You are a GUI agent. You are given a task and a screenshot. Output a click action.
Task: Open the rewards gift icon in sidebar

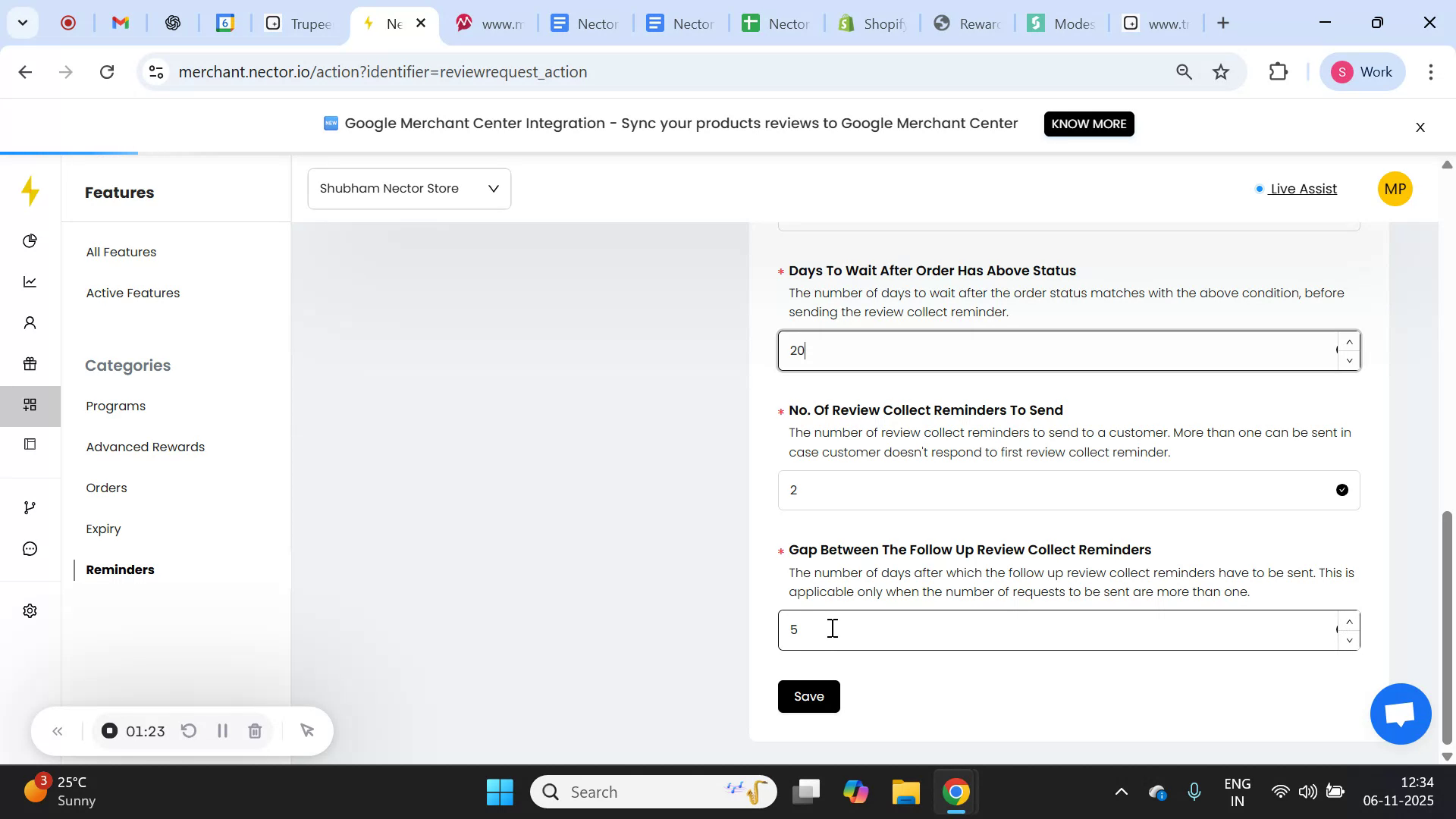(x=30, y=364)
